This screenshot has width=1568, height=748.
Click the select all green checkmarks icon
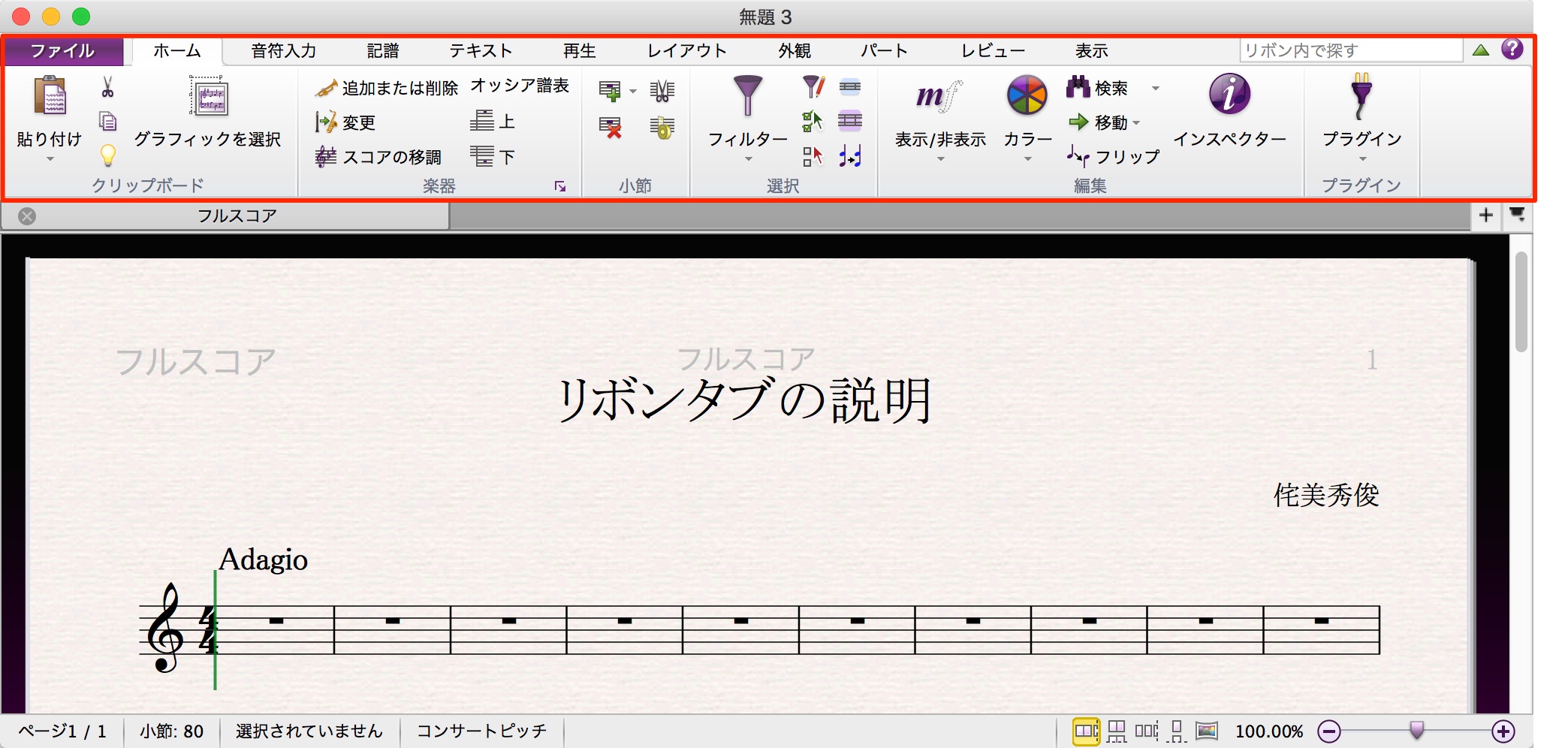point(813,121)
